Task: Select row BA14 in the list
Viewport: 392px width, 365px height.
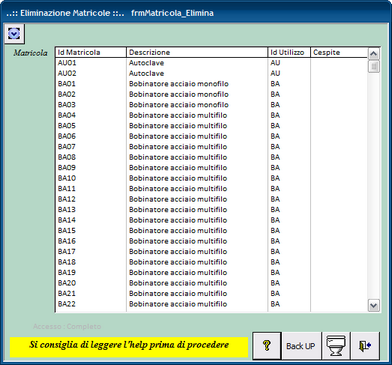Action: [211, 220]
